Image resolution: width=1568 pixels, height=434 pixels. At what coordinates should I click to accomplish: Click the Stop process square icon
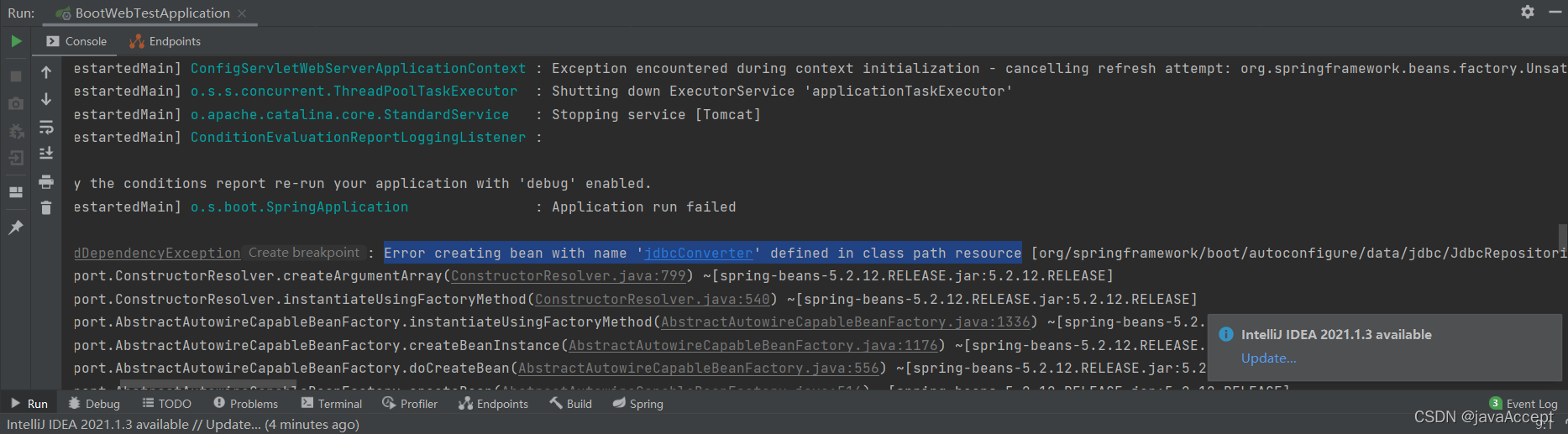tap(16, 76)
